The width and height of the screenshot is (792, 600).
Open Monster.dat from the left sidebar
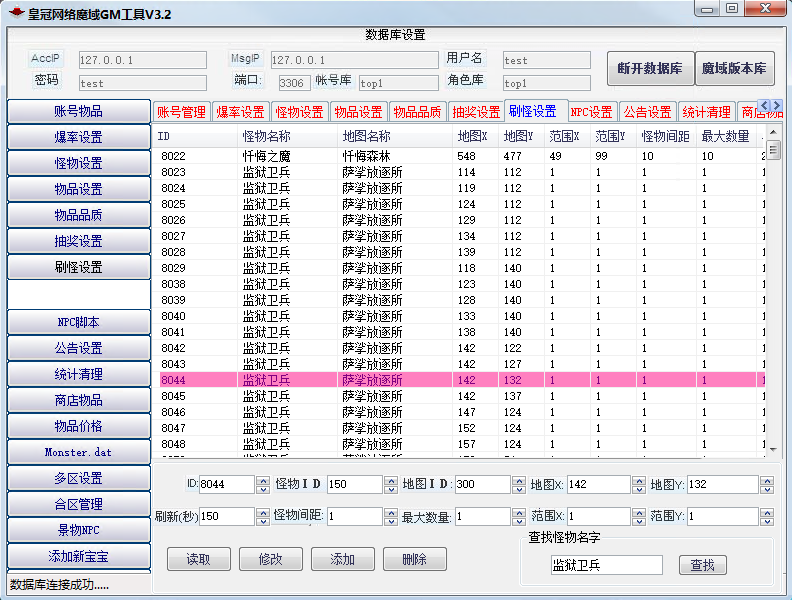tap(78, 452)
